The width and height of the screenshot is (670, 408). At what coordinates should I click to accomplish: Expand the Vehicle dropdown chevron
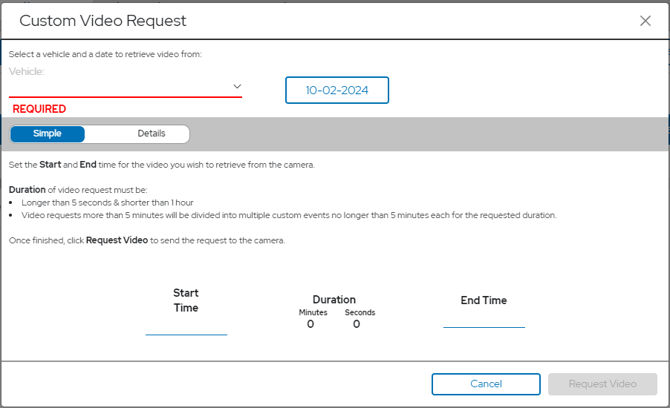pos(237,87)
